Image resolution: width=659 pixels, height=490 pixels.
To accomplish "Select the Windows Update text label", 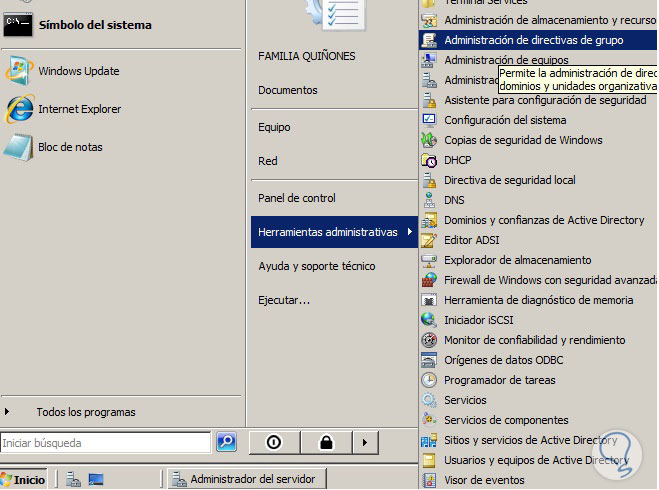I will [79, 71].
